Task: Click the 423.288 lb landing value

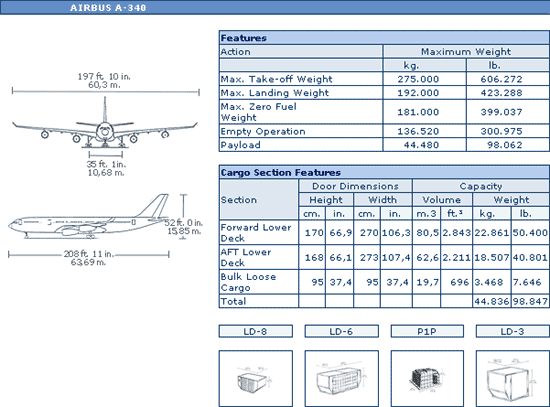Action: (501, 93)
